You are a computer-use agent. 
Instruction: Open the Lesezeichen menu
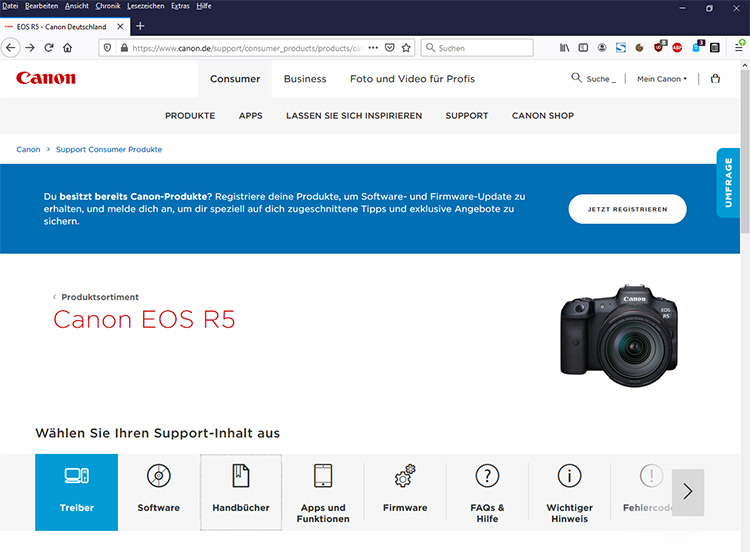[144, 6]
